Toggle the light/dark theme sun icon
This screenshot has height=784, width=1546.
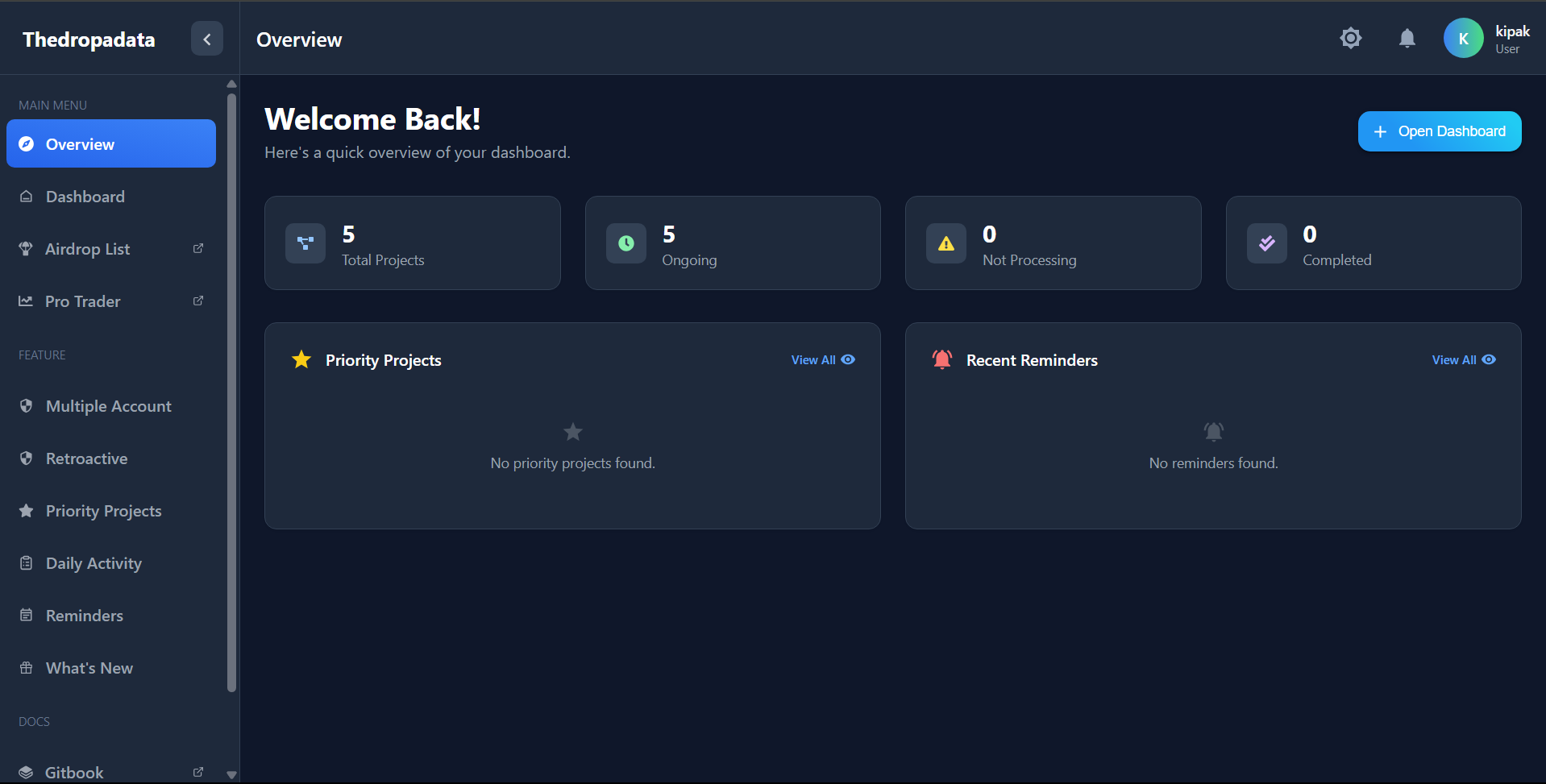[1350, 38]
